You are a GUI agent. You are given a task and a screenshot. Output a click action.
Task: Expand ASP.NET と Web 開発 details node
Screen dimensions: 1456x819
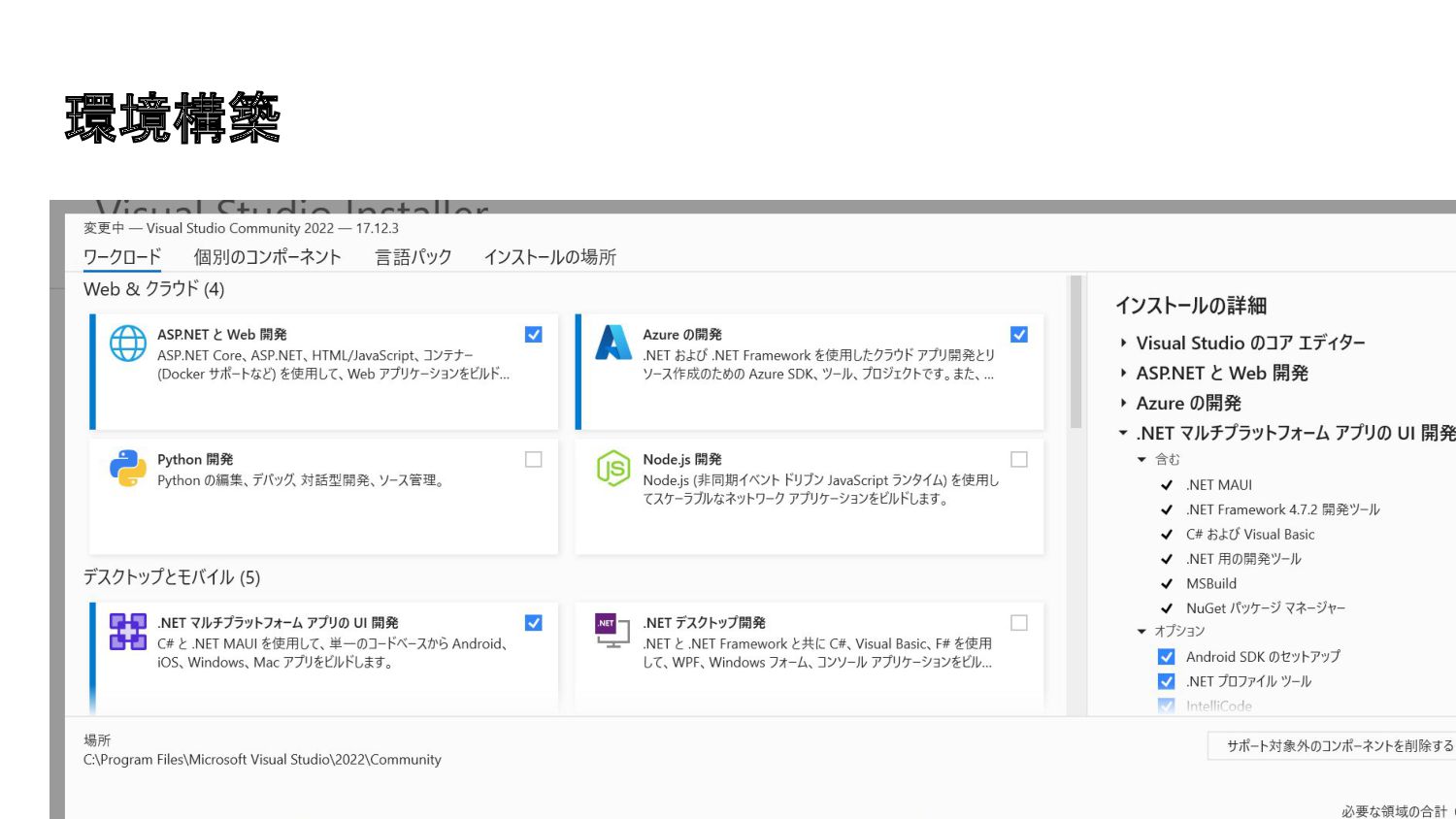point(1123,373)
